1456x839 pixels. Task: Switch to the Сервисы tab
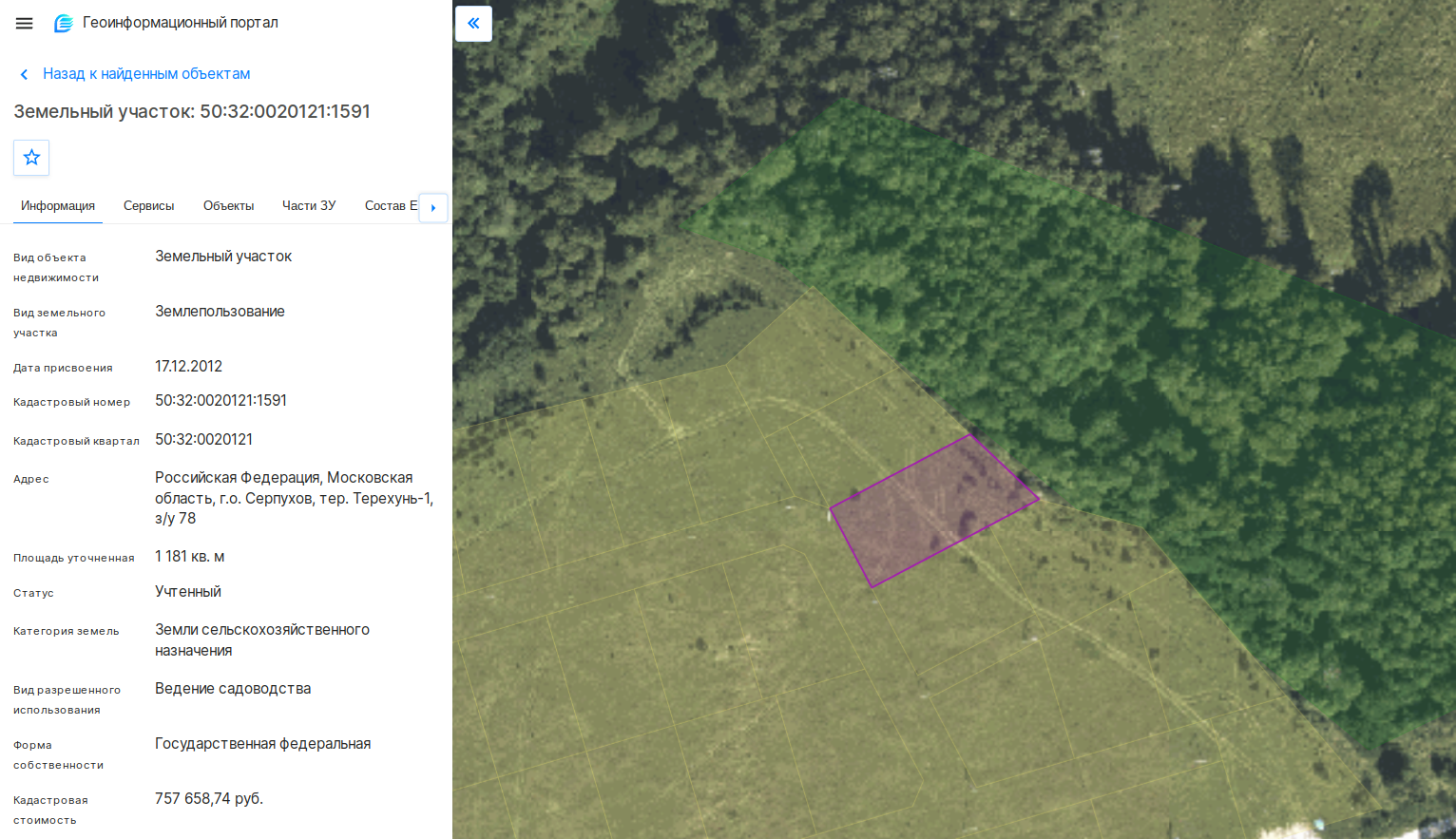(149, 206)
